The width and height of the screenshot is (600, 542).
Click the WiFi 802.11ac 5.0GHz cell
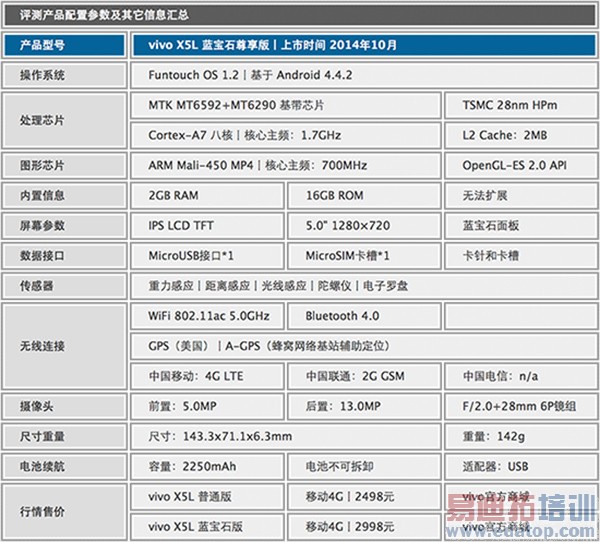207,316
